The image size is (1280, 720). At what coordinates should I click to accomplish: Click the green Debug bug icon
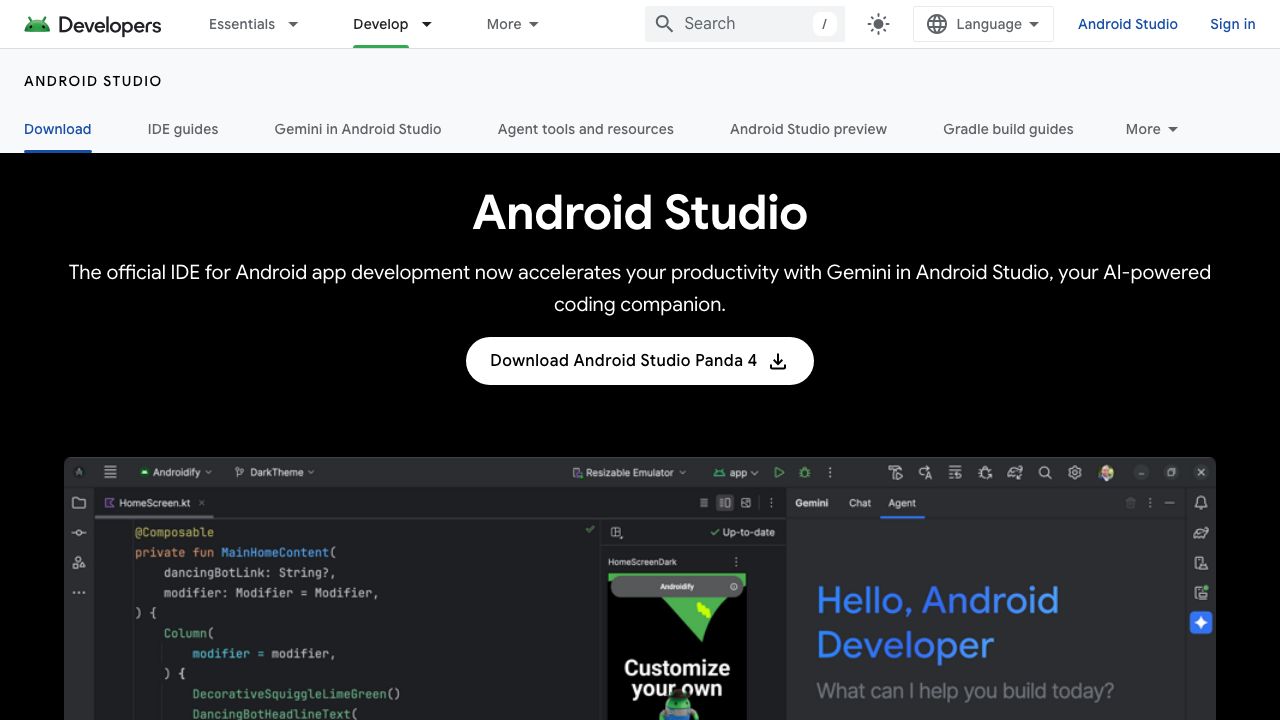pyautogui.click(x=804, y=472)
